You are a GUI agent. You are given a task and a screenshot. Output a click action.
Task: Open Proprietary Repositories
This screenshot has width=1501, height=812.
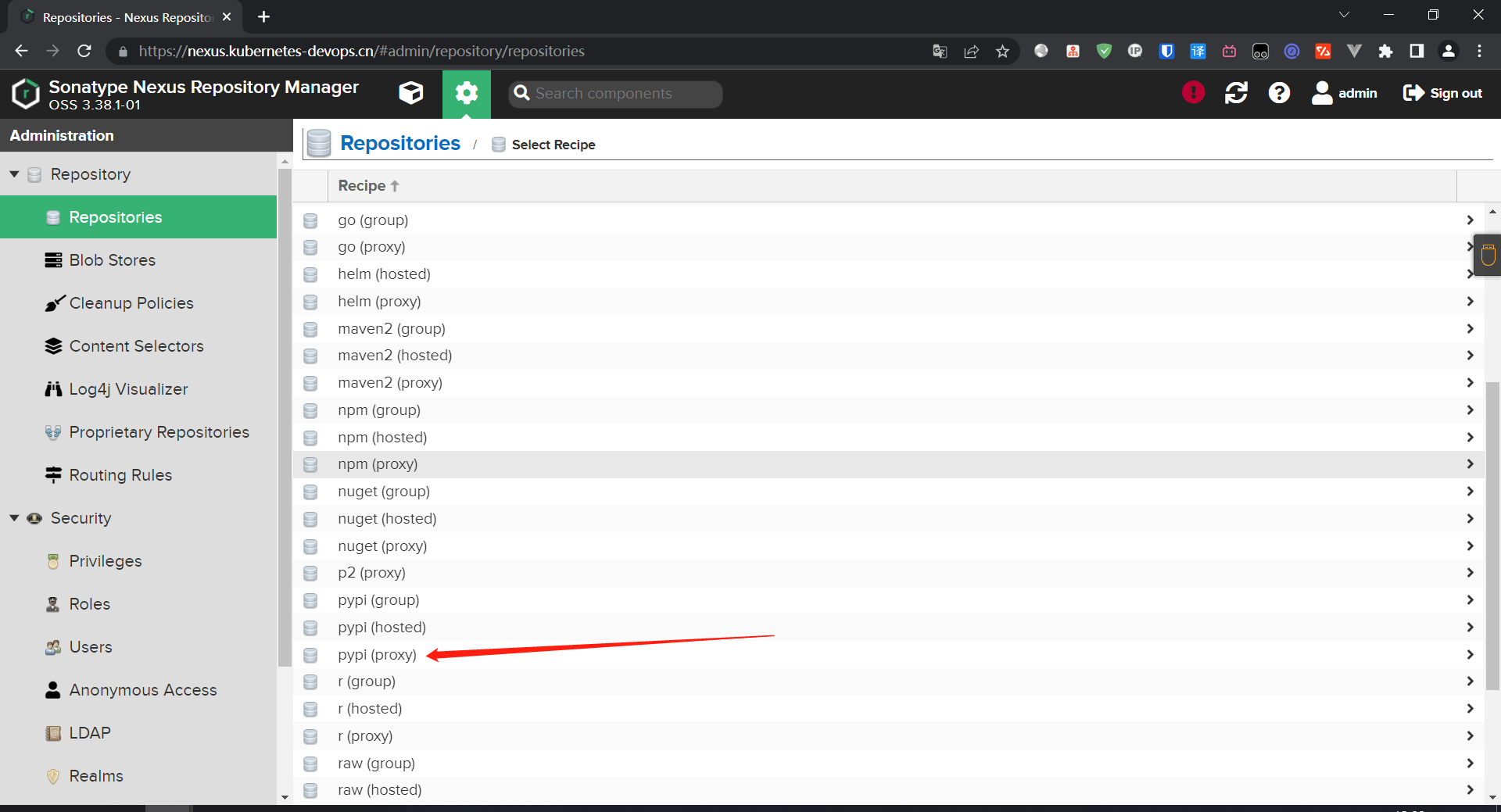point(138,432)
